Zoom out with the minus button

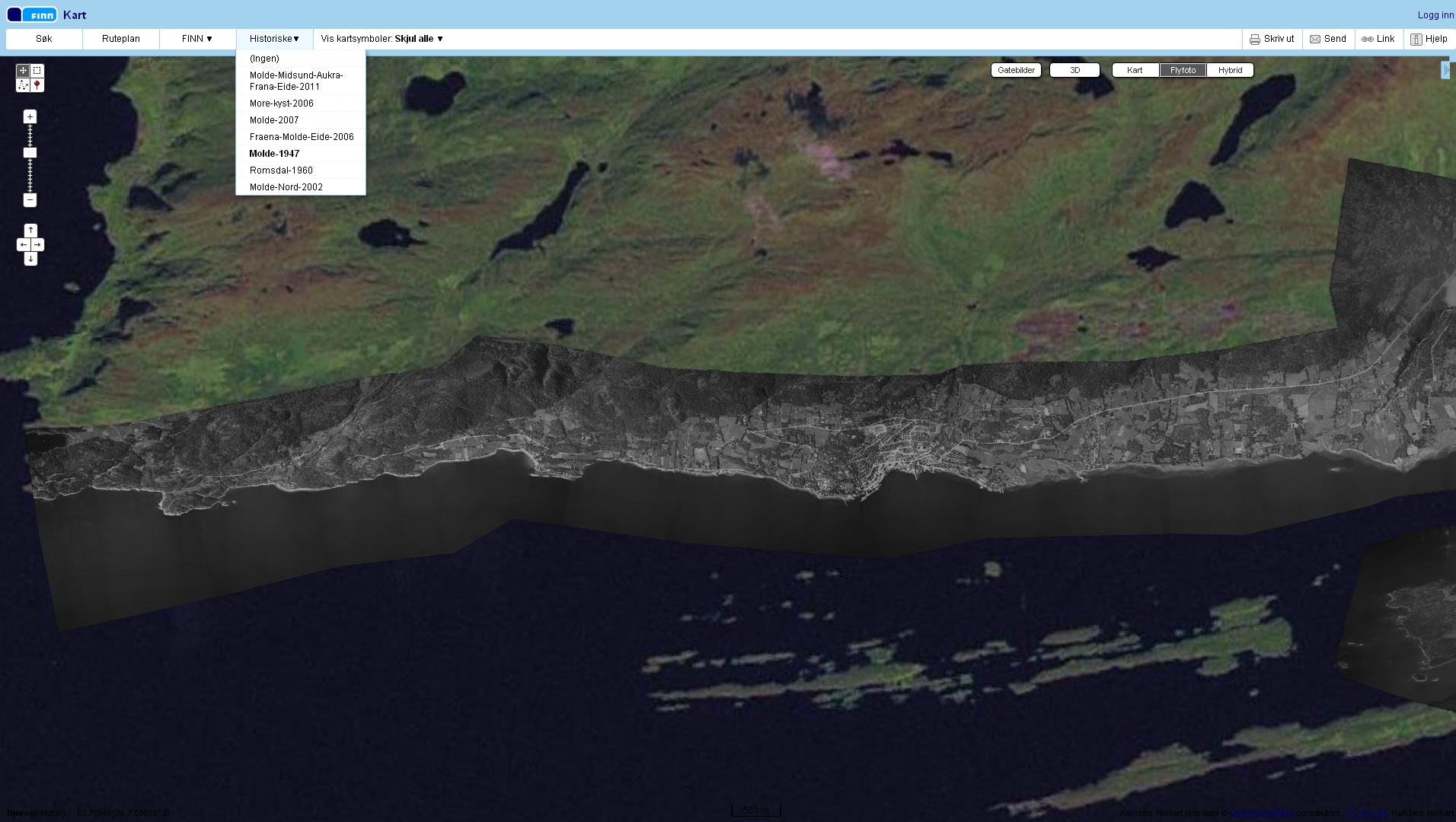(x=30, y=200)
